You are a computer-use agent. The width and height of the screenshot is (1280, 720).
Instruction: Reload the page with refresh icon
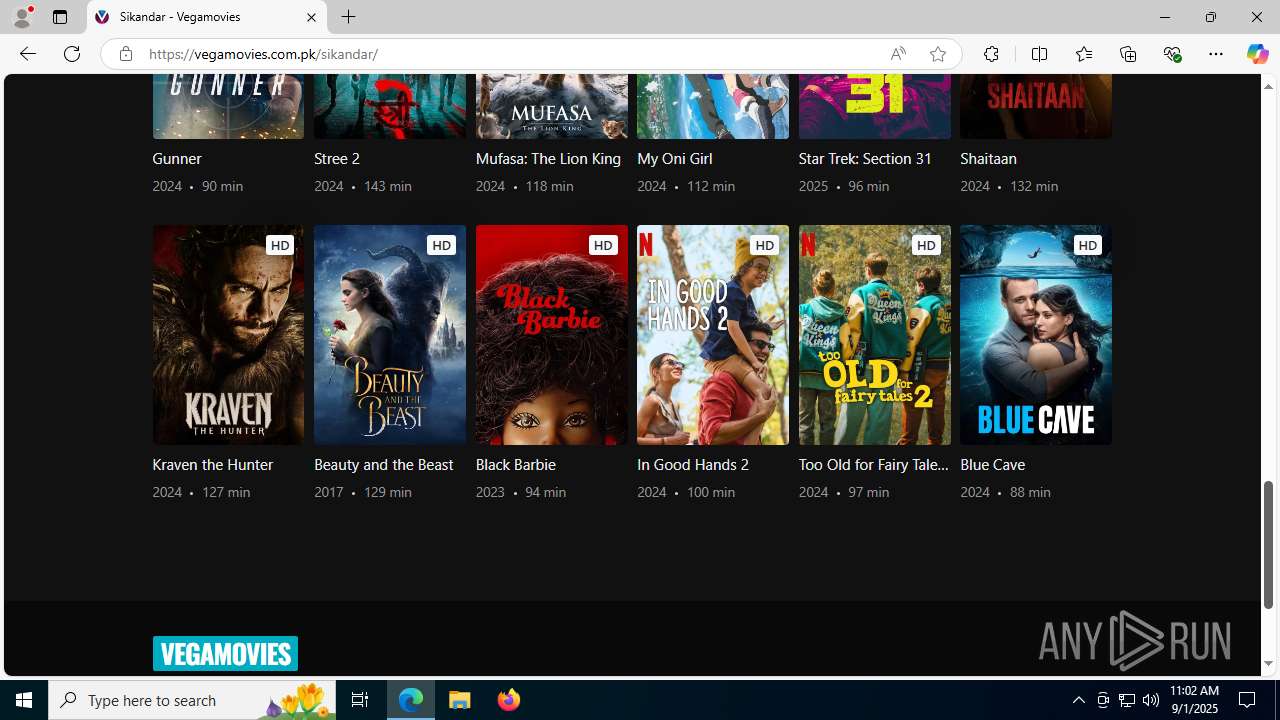(x=72, y=54)
